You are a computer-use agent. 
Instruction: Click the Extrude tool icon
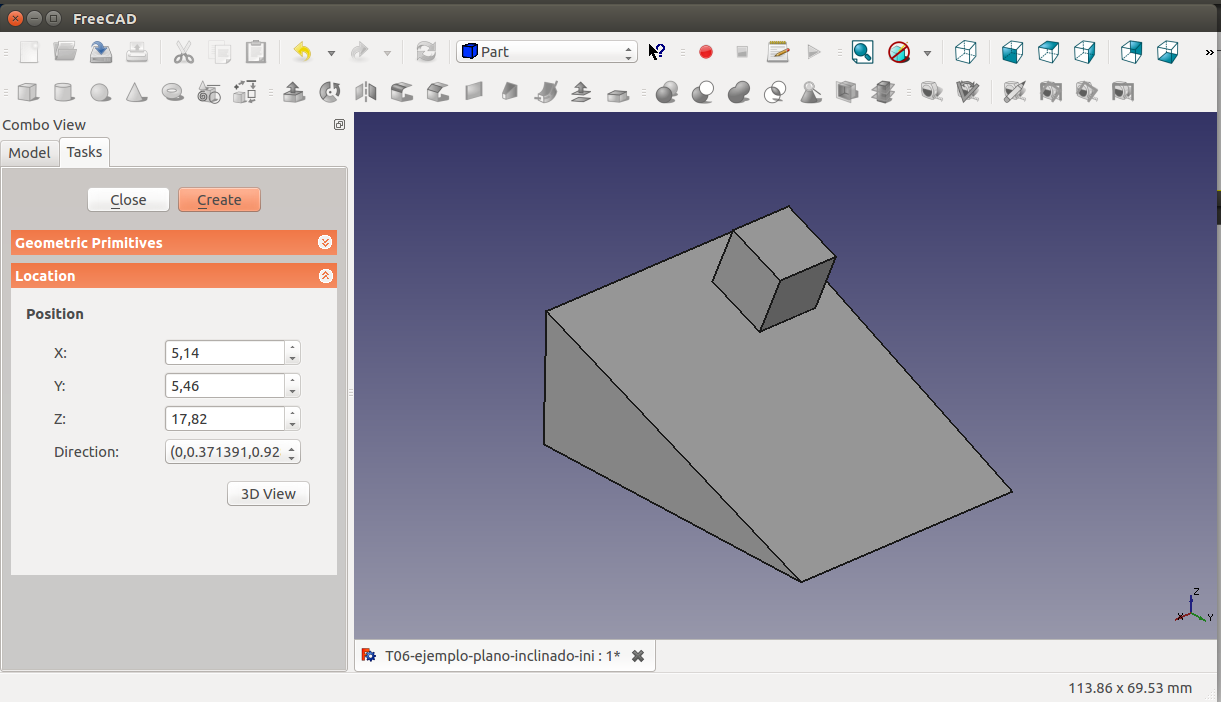293,92
